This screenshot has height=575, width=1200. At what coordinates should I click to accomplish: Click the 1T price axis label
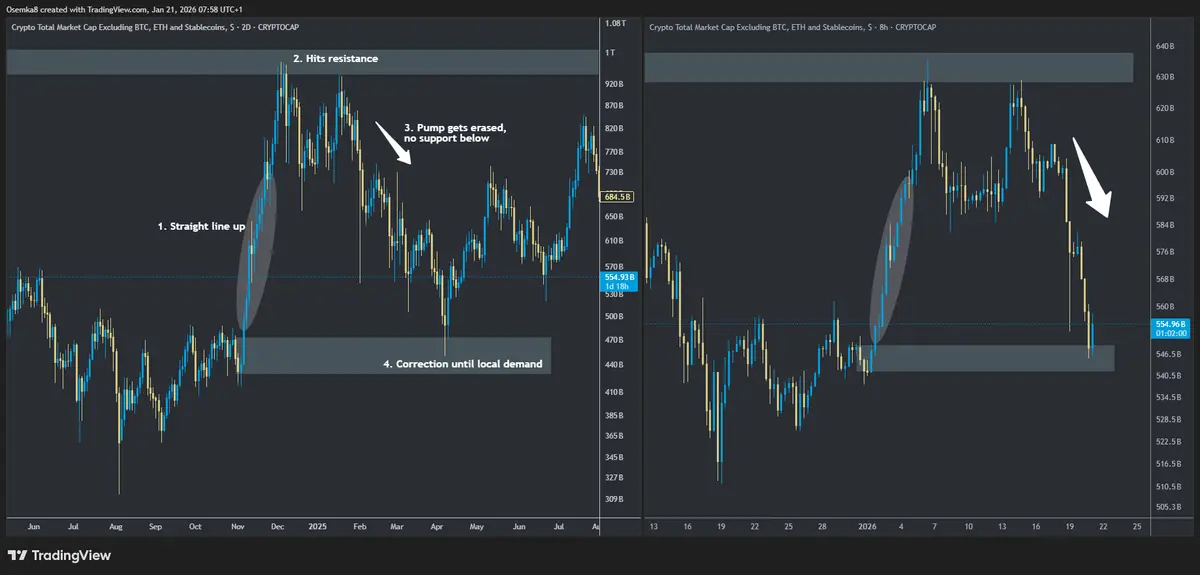coord(611,53)
